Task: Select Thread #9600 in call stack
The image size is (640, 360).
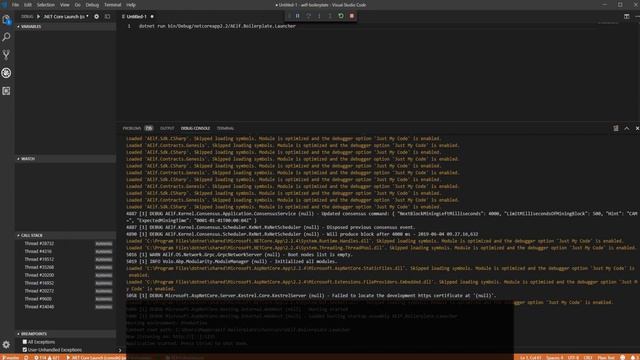Action: coord(38,299)
